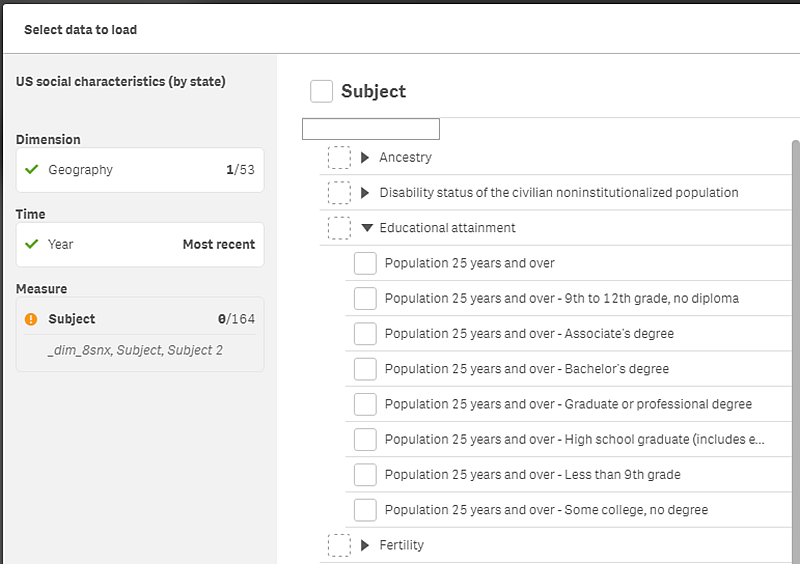Tick Population 25 years and over checkbox

(x=365, y=263)
